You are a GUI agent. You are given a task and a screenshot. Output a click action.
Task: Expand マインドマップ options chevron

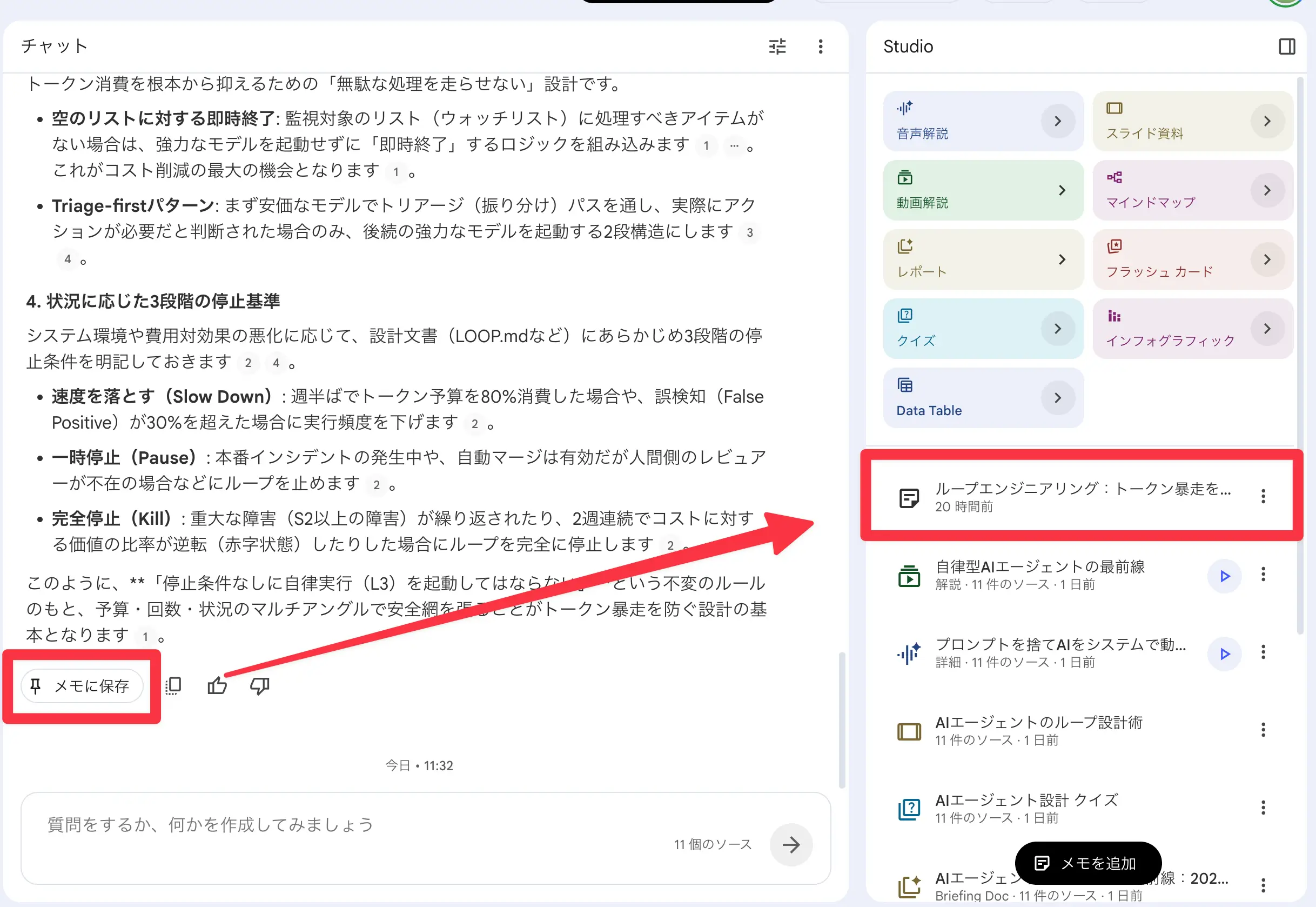point(1267,190)
